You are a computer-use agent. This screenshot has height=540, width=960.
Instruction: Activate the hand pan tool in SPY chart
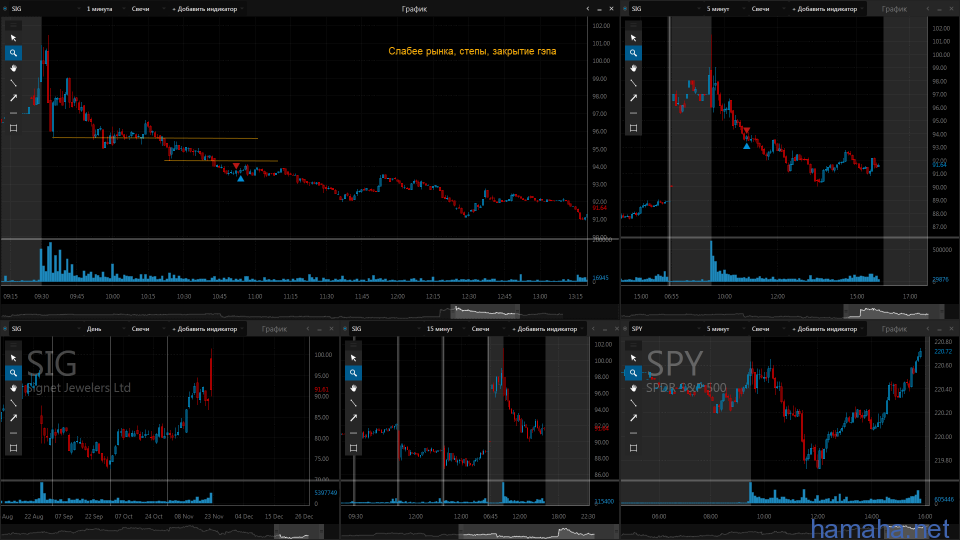(634, 388)
